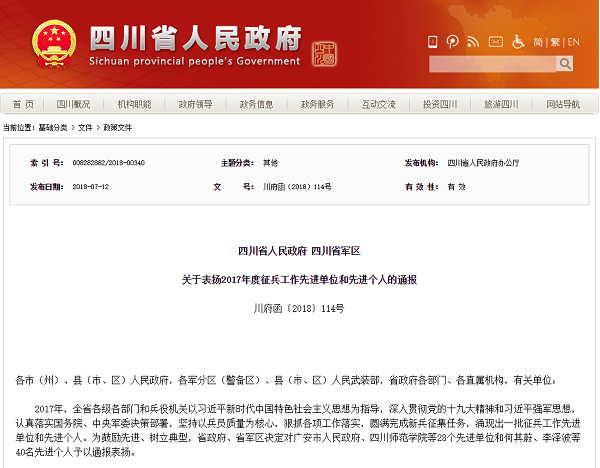This screenshot has width=600, height=468.
Task: Click the Weibo share icon in header
Action: pyautogui.click(x=453, y=42)
